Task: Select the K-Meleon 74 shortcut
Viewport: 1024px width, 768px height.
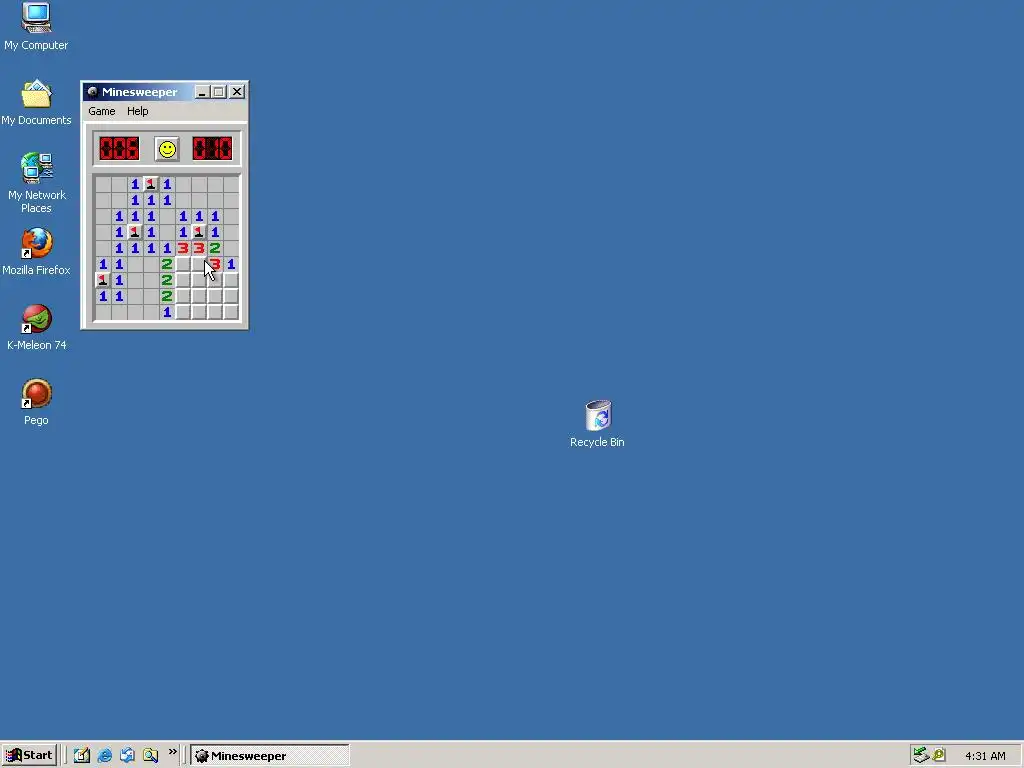Action: point(37,327)
